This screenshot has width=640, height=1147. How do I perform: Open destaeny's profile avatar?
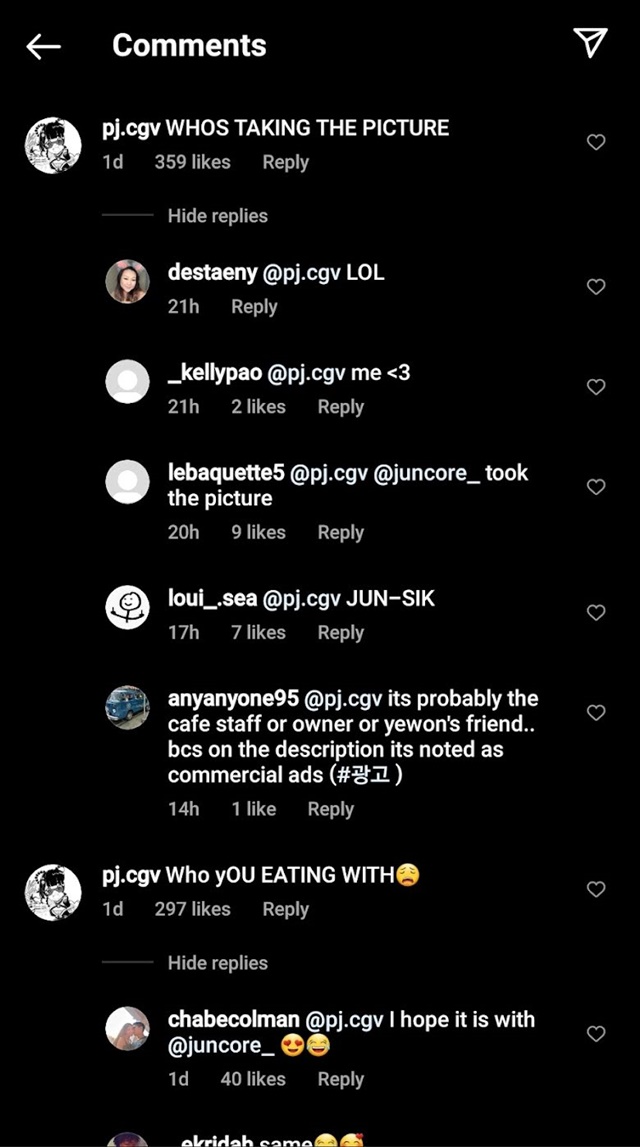(127, 281)
